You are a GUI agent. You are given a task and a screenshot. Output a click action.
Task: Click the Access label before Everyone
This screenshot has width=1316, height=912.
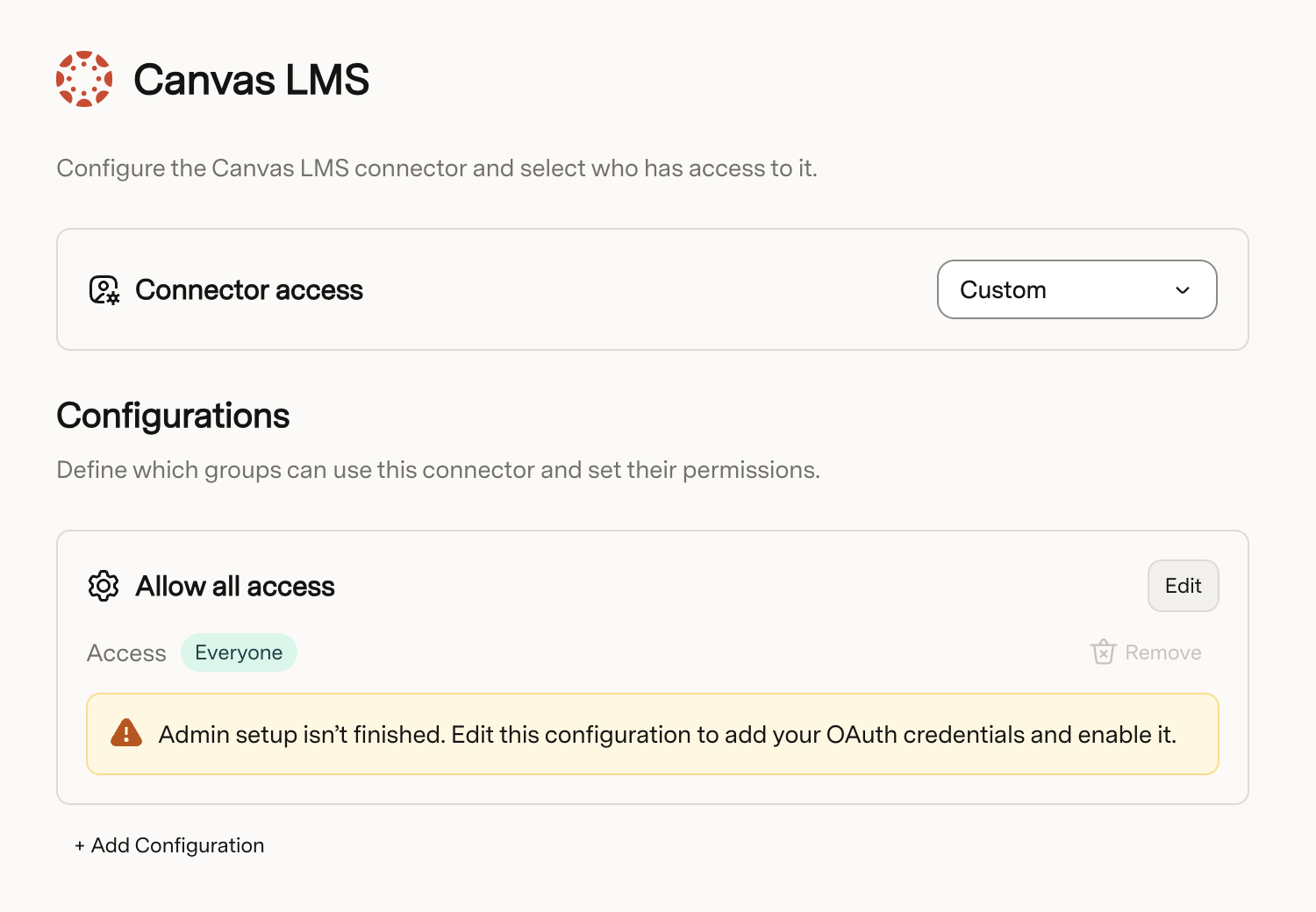[x=126, y=653]
